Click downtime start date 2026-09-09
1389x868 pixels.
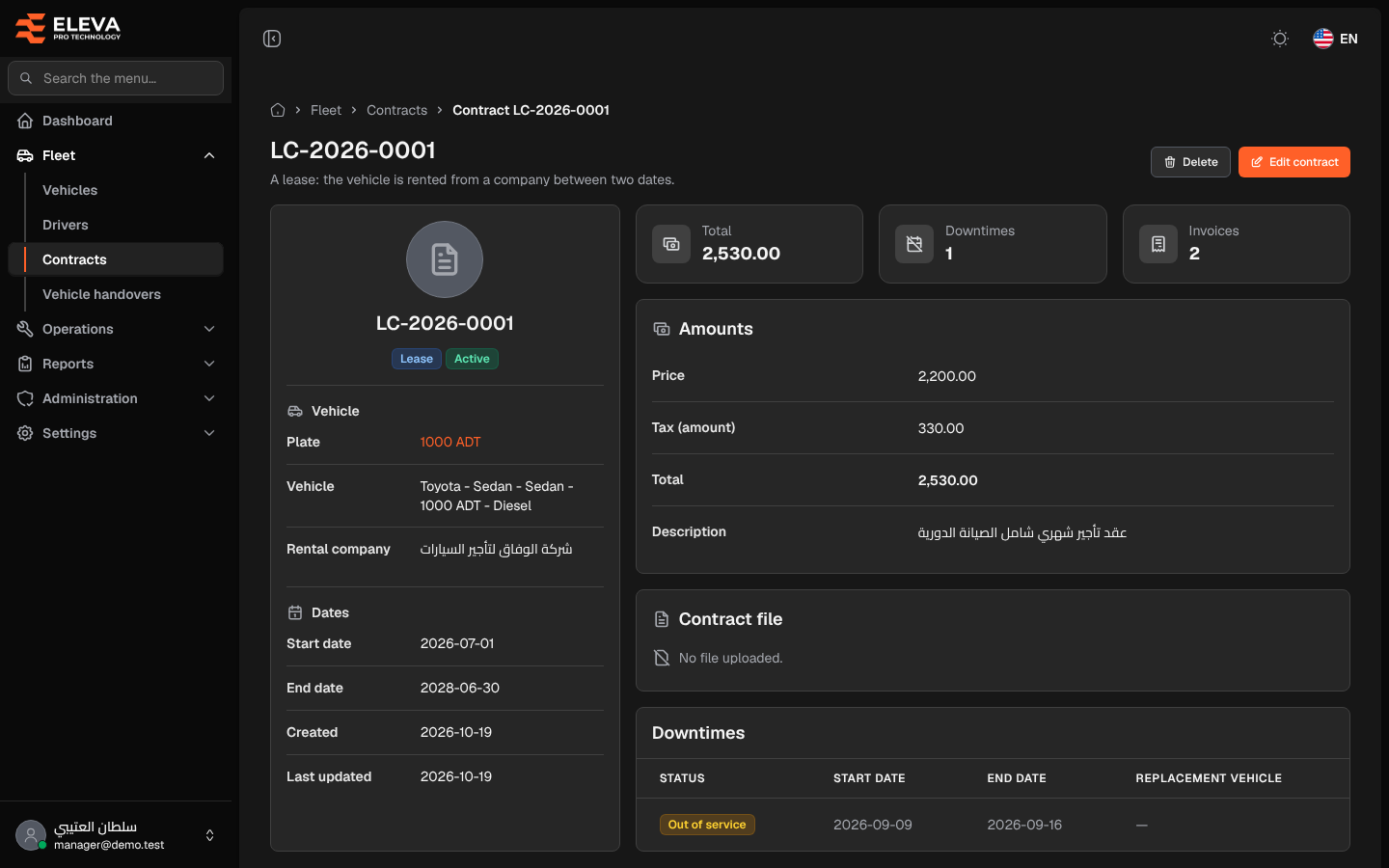(873, 825)
